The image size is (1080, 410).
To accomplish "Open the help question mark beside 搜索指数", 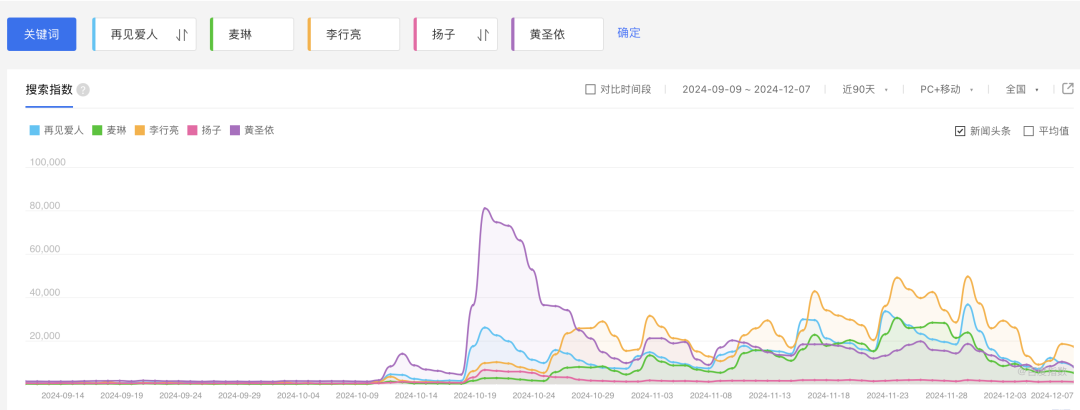I will coord(83,90).
